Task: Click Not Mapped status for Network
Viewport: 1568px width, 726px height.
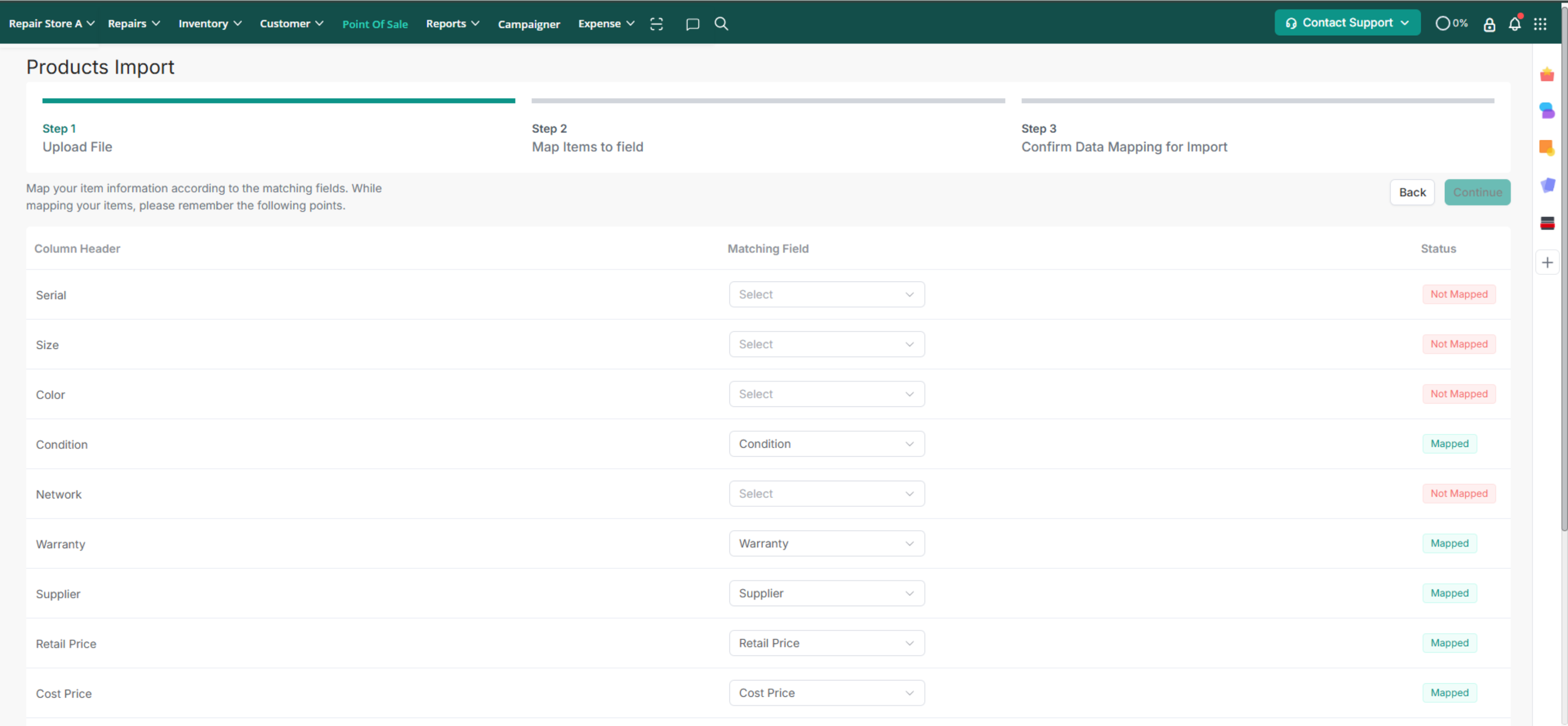Action: (1458, 494)
